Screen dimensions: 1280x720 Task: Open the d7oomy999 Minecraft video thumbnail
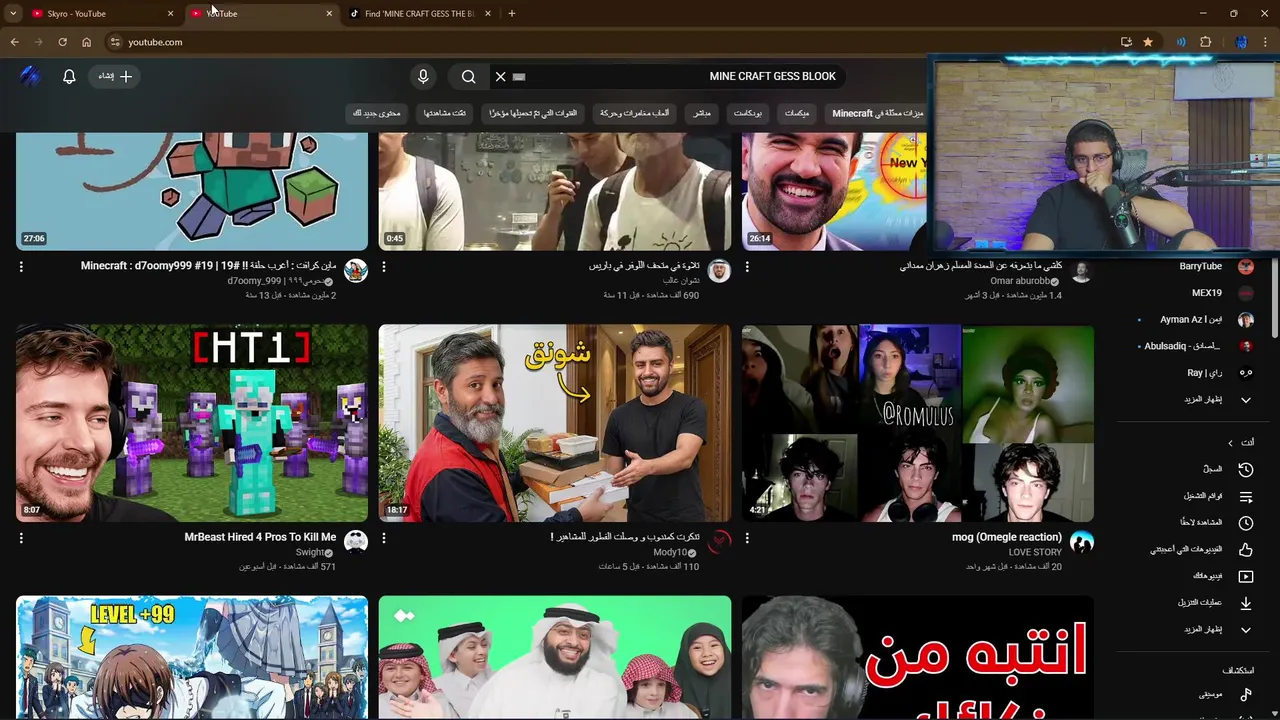(x=192, y=191)
